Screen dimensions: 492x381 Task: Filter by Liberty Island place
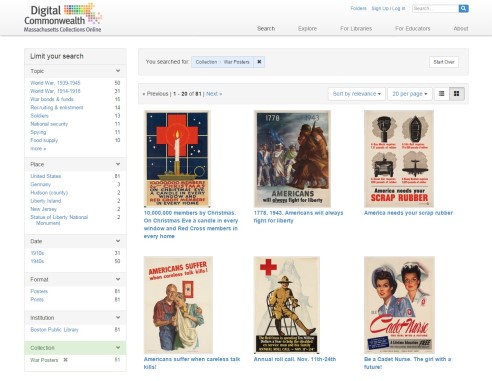[46, 201]
